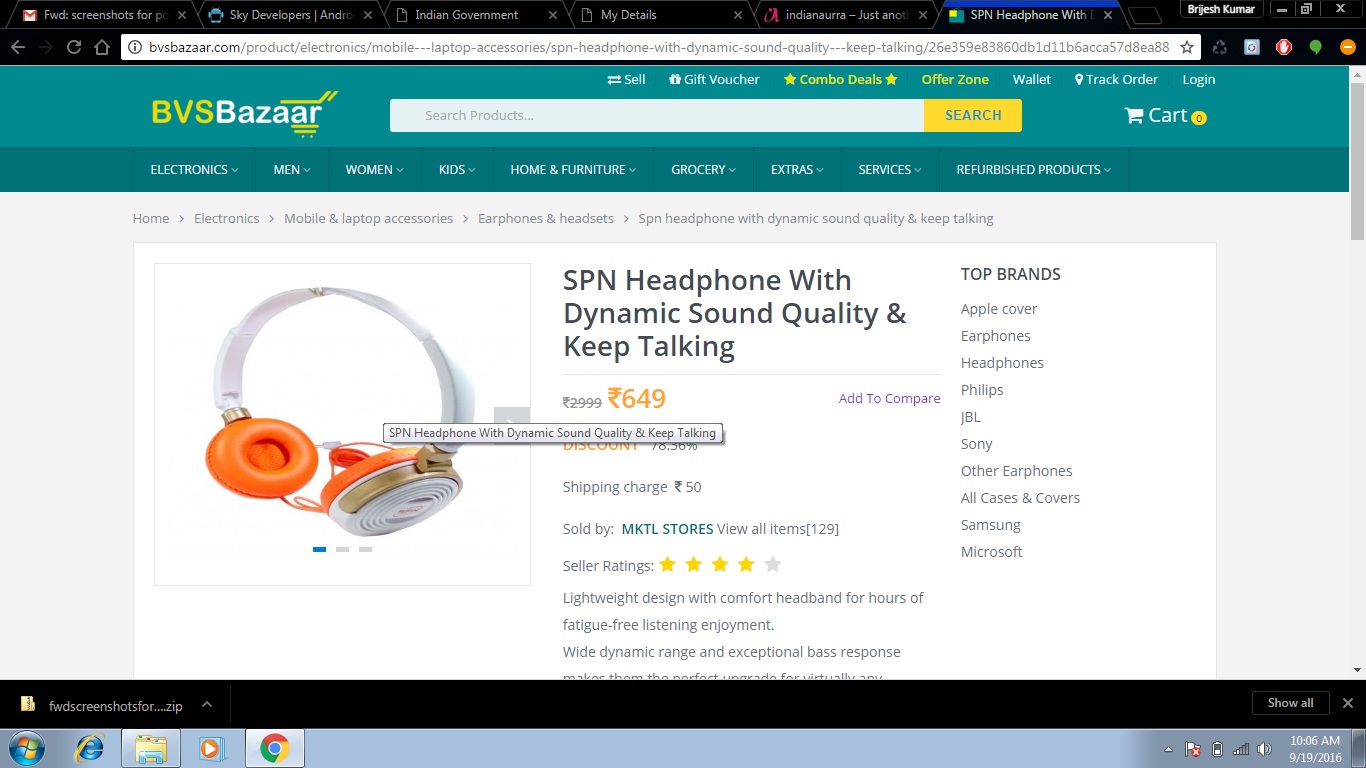Open MKTL STORES seller link
The height and width of the screenshot is (768, 1366).
pos(667,528)
